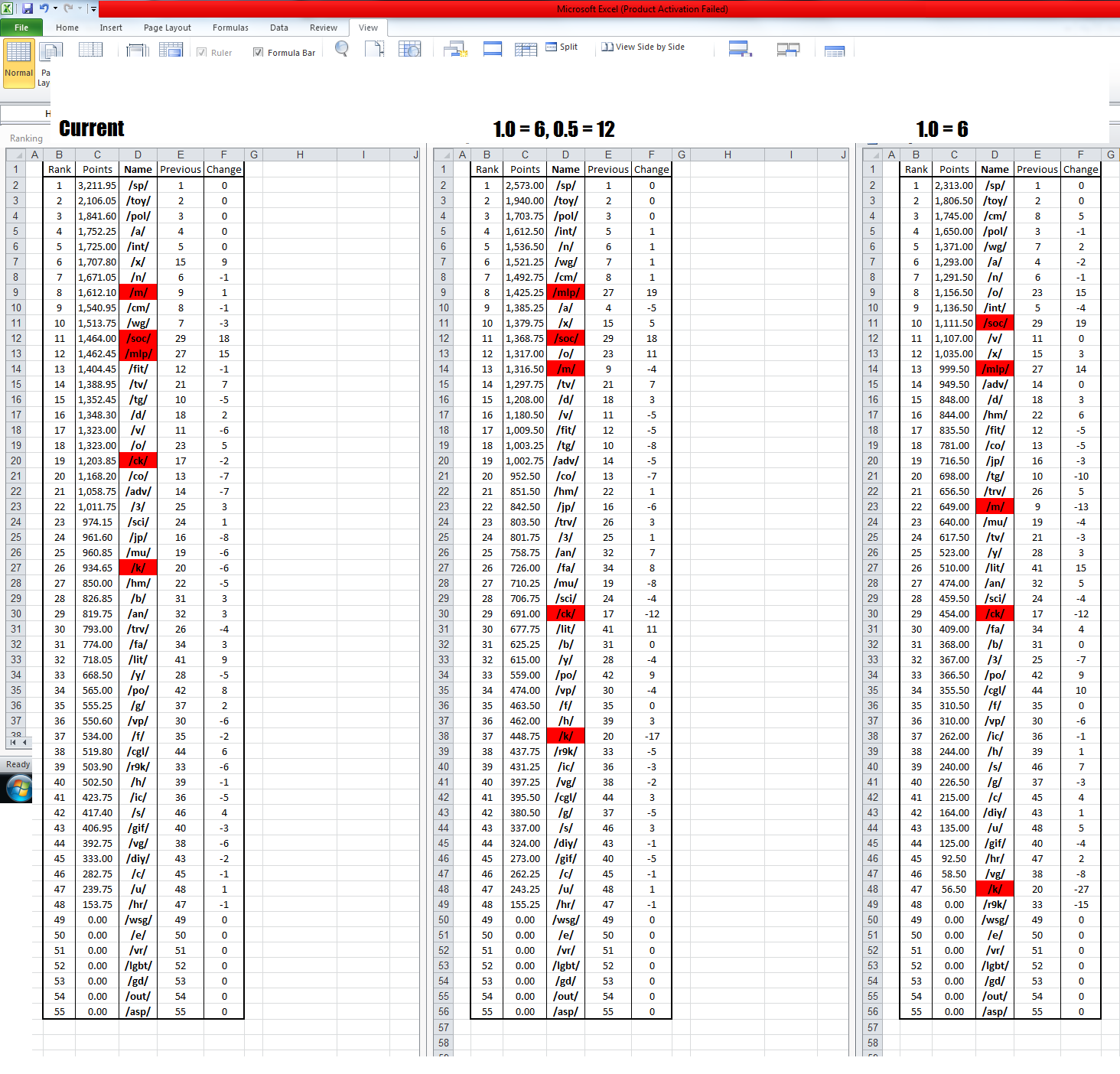Open Page Break Preview view
1120x1074 pixels.
coord(90,50)
